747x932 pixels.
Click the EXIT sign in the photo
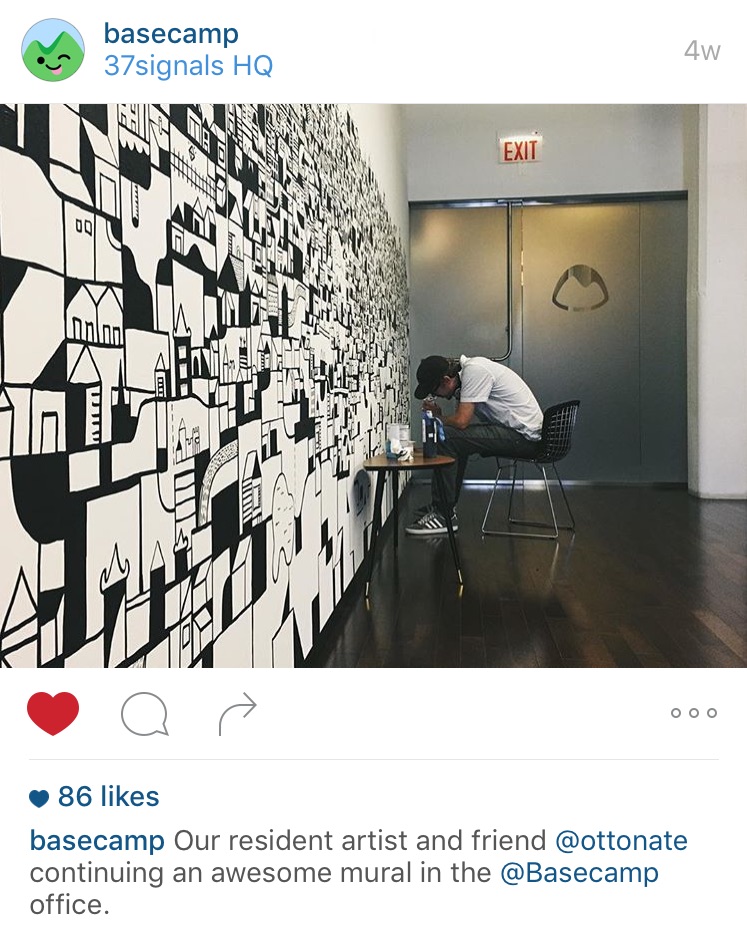click(520, 148)
